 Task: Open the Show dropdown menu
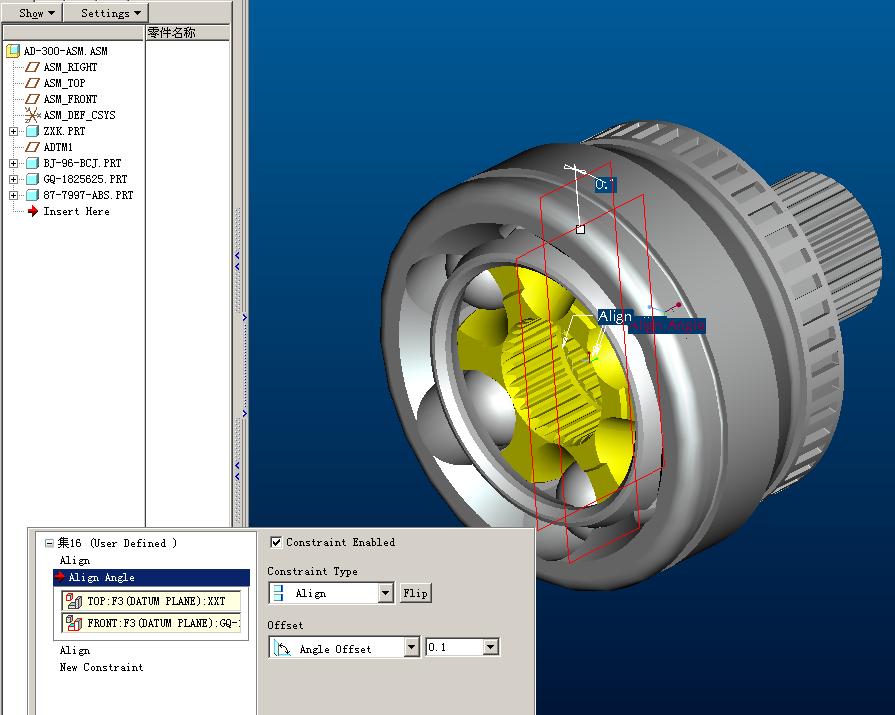coord(37,13)
